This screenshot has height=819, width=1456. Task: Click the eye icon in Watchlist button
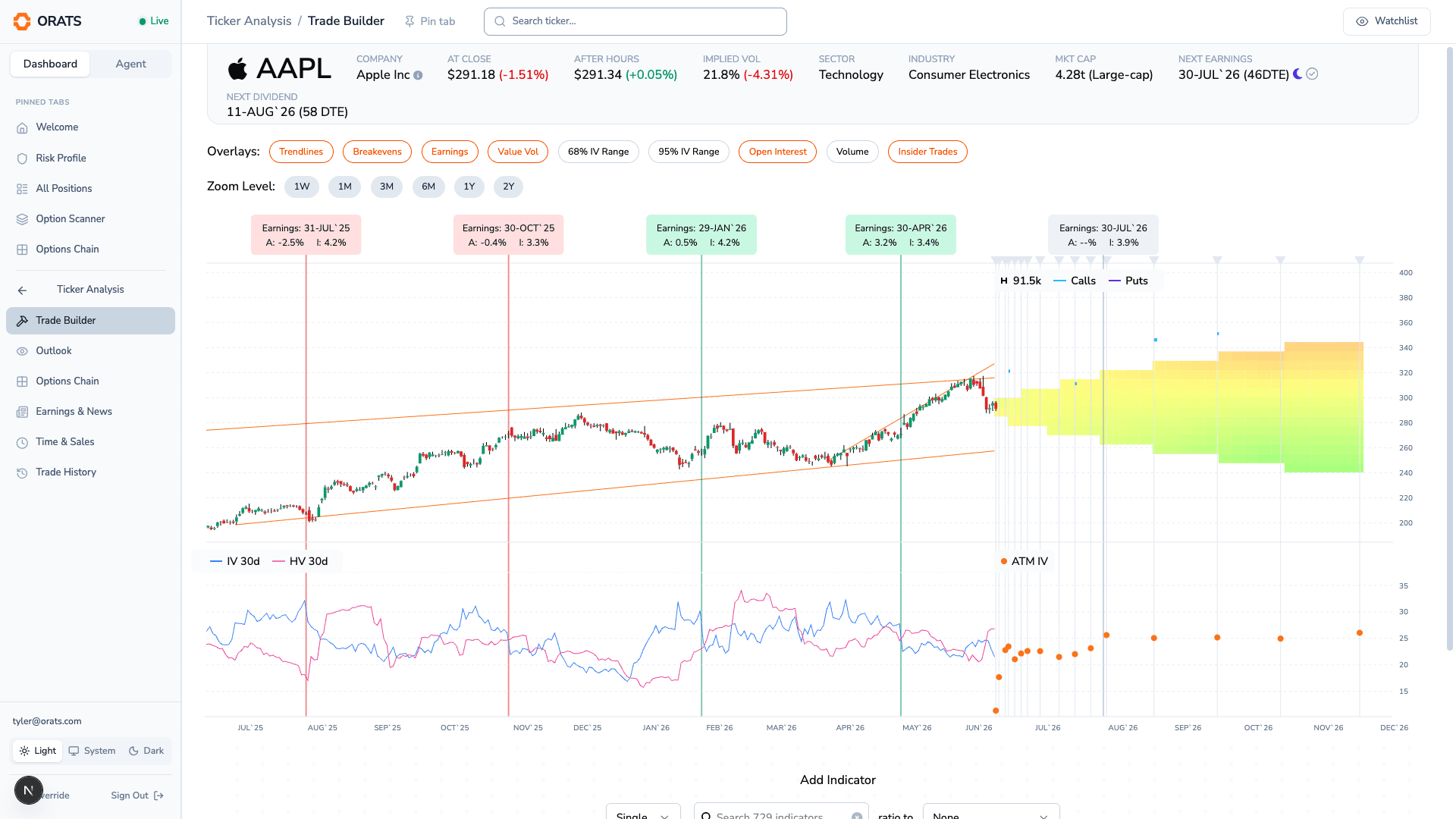(1362, 21)
